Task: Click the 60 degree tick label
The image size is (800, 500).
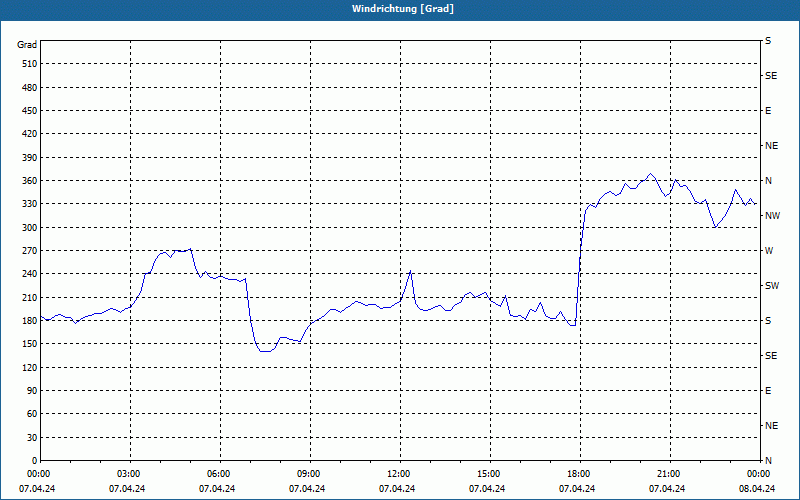Action: coord(32,414)
